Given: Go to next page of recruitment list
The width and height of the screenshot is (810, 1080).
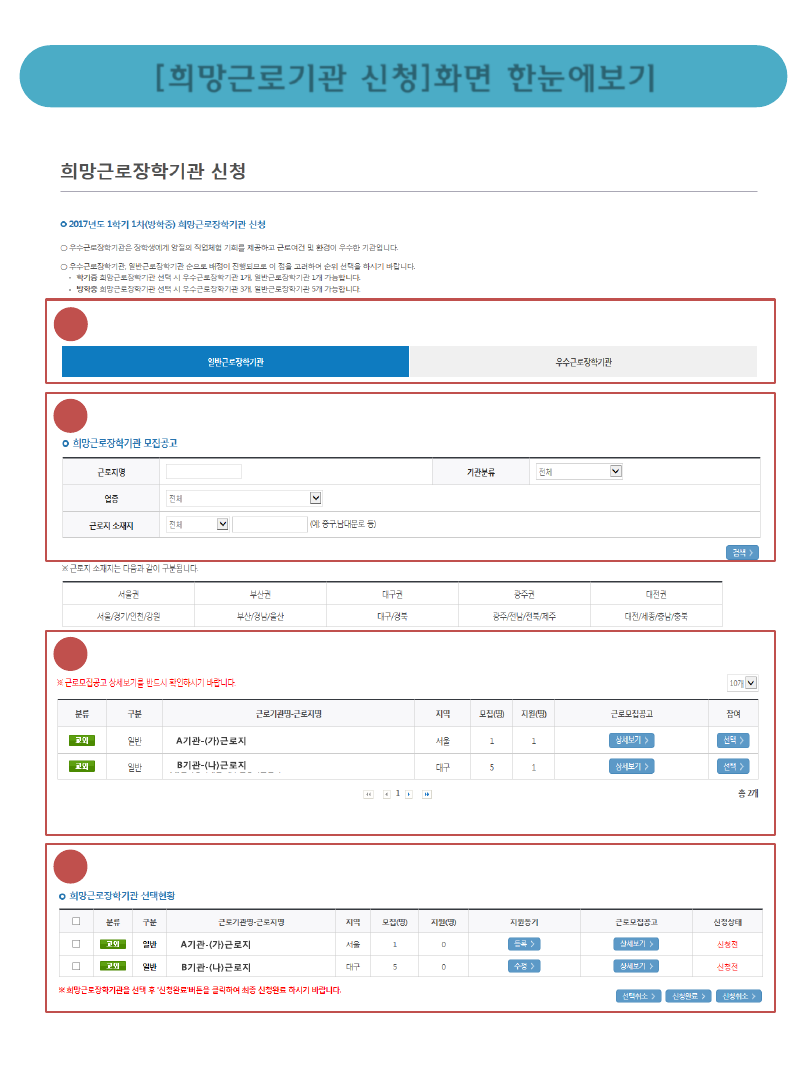Looking at the screenshot, I should 408,794.
